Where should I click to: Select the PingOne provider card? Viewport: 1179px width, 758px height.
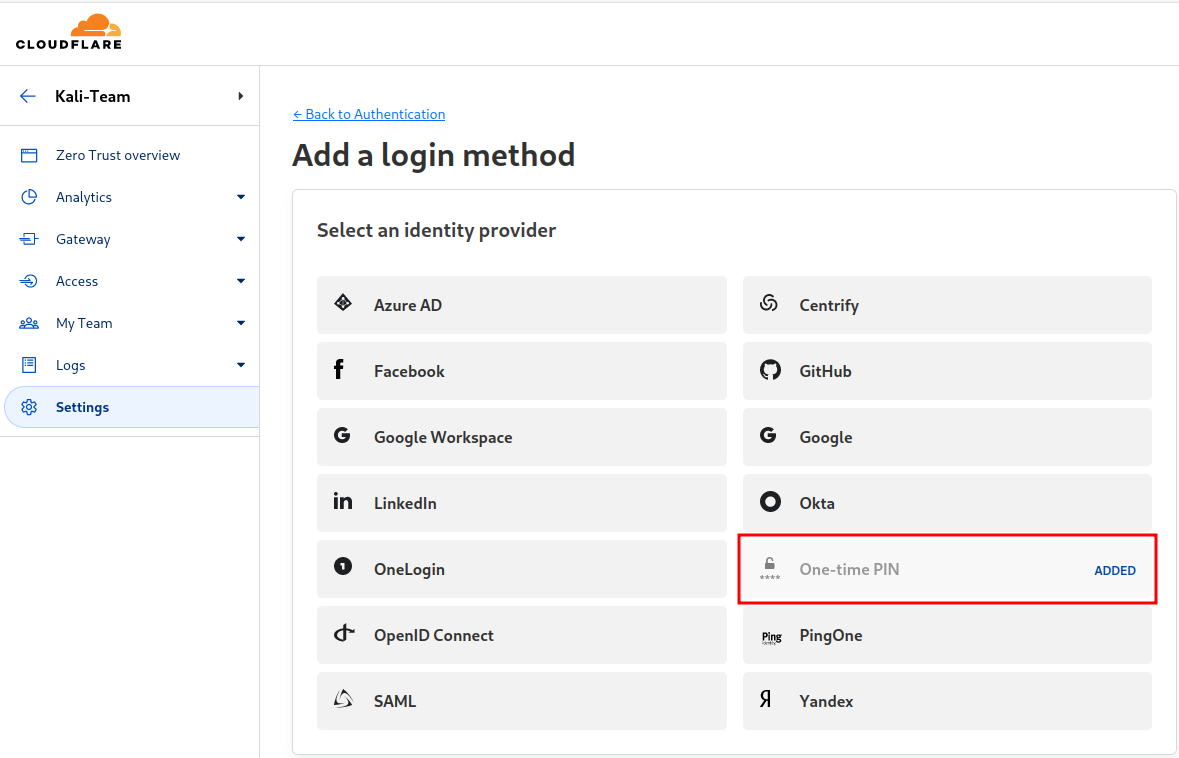pos(947,635)
